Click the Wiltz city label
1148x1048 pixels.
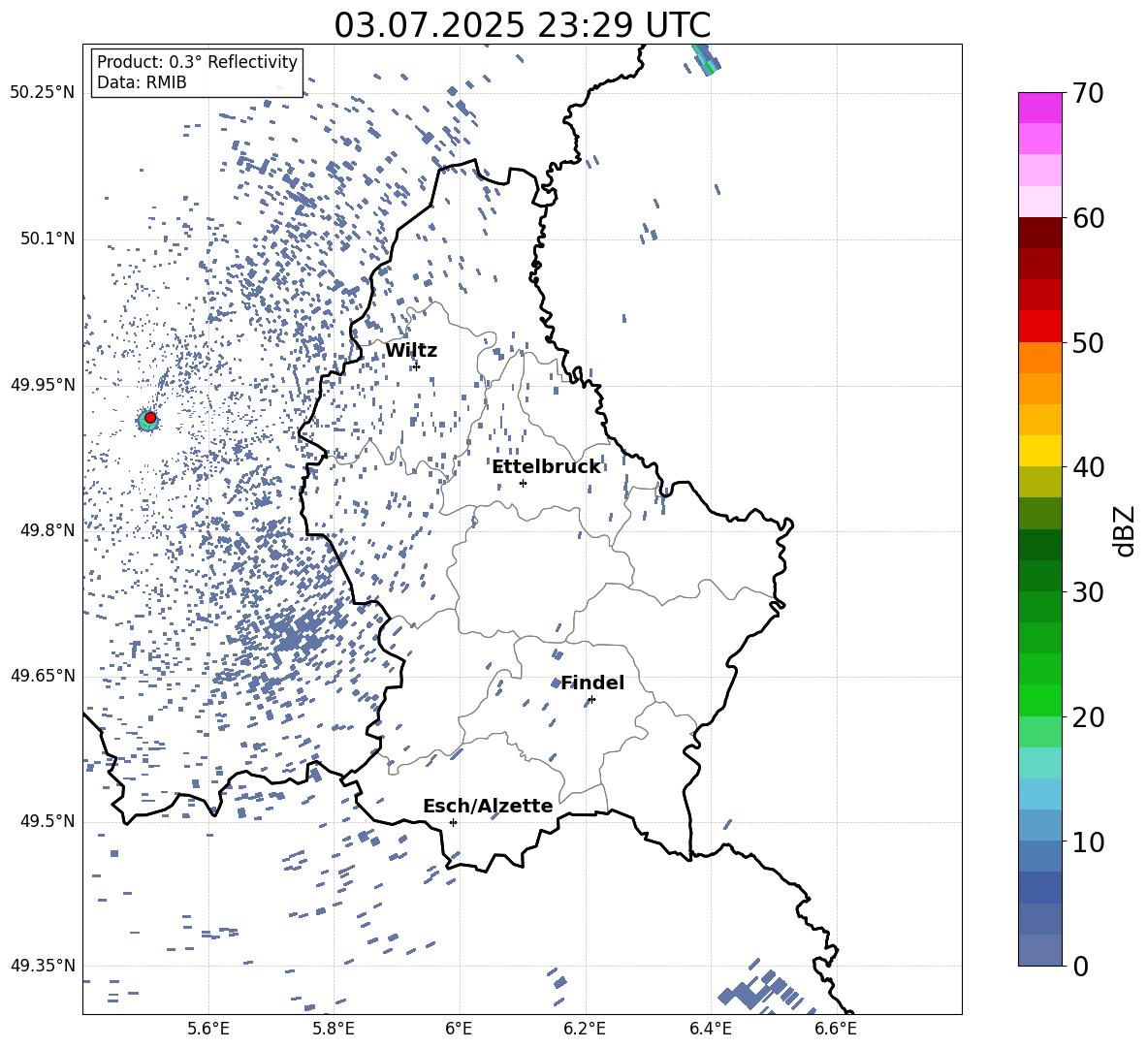click(x=411, y=351)
